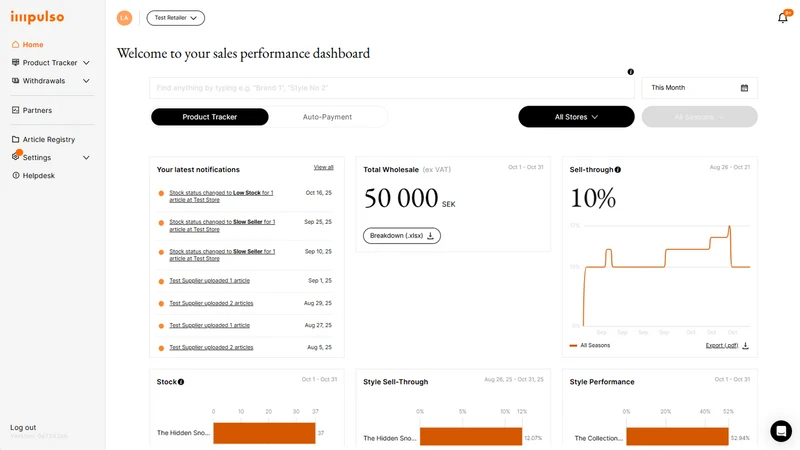Screen dimensions: 800x450
Task: Open the chat support bubble
Action: [781, 431]
